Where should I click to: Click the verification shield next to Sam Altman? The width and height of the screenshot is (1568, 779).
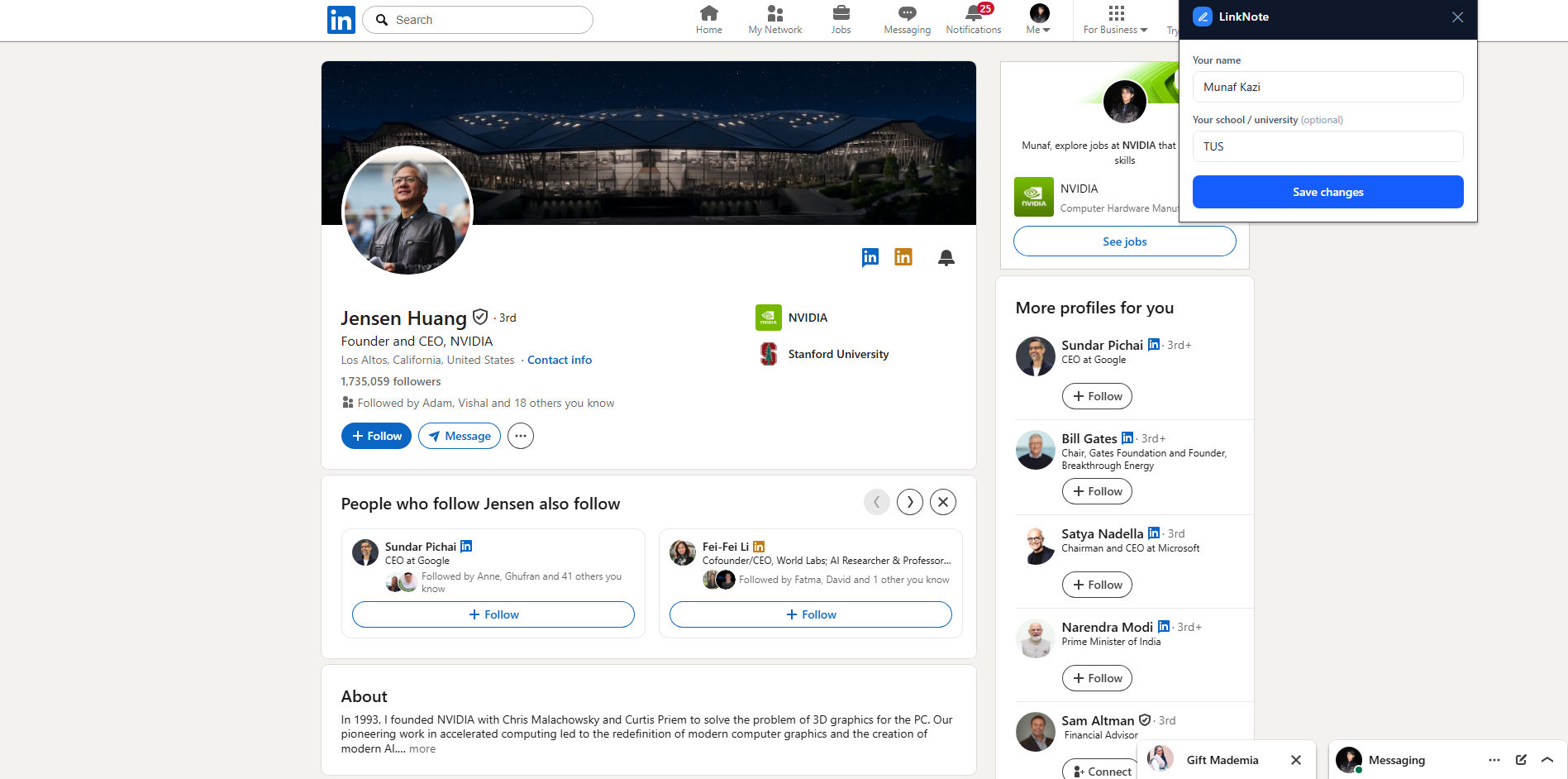tap(1145, 720)
